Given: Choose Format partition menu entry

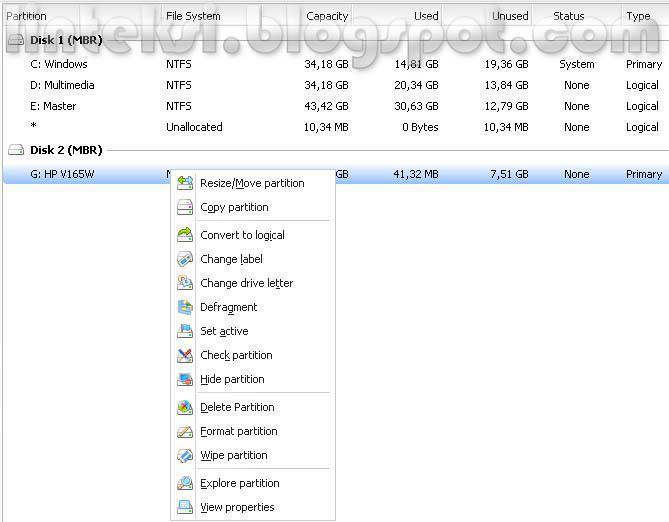Looking at the screenshot, I should 253,431.
